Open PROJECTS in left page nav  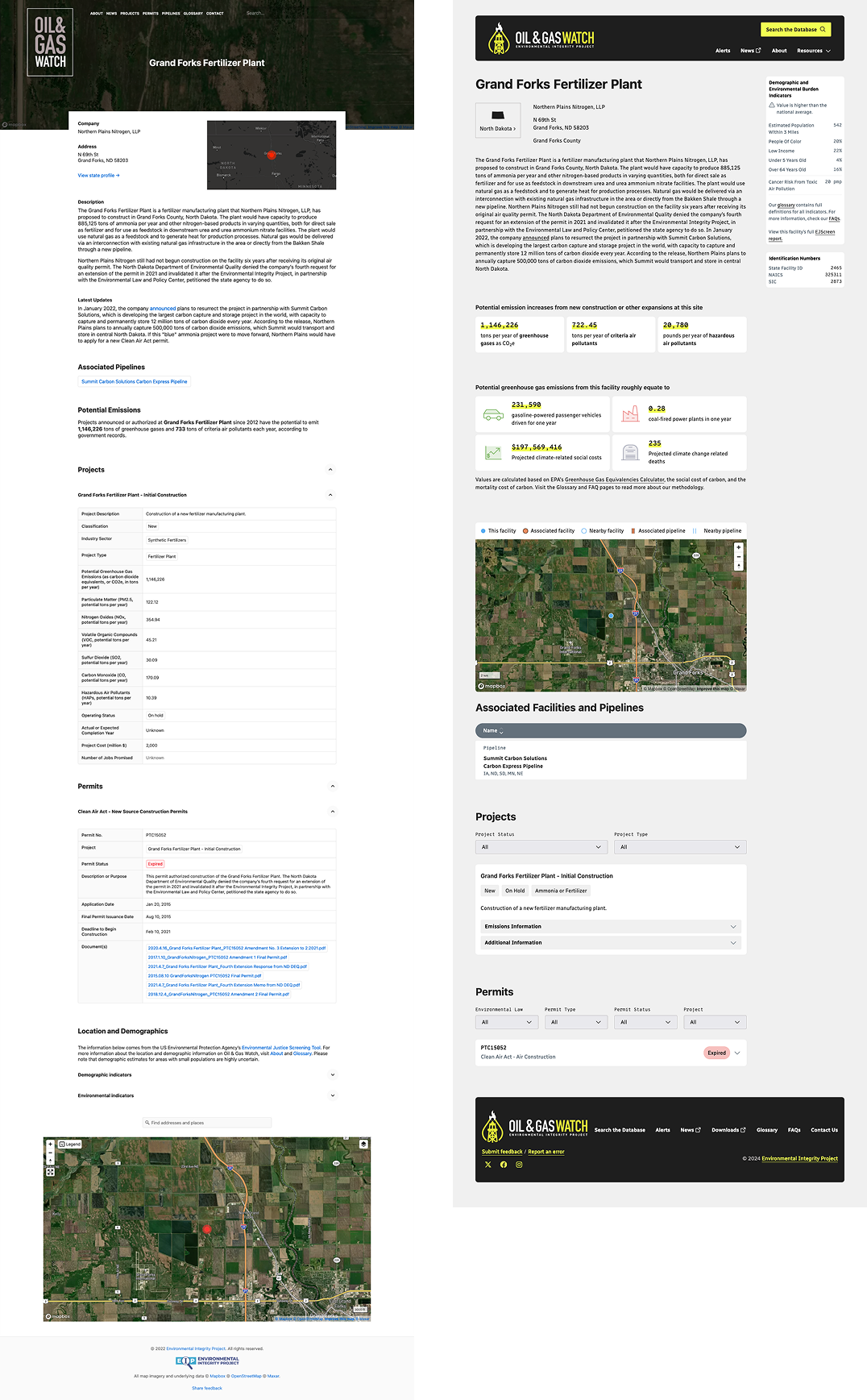coord(130,14)
